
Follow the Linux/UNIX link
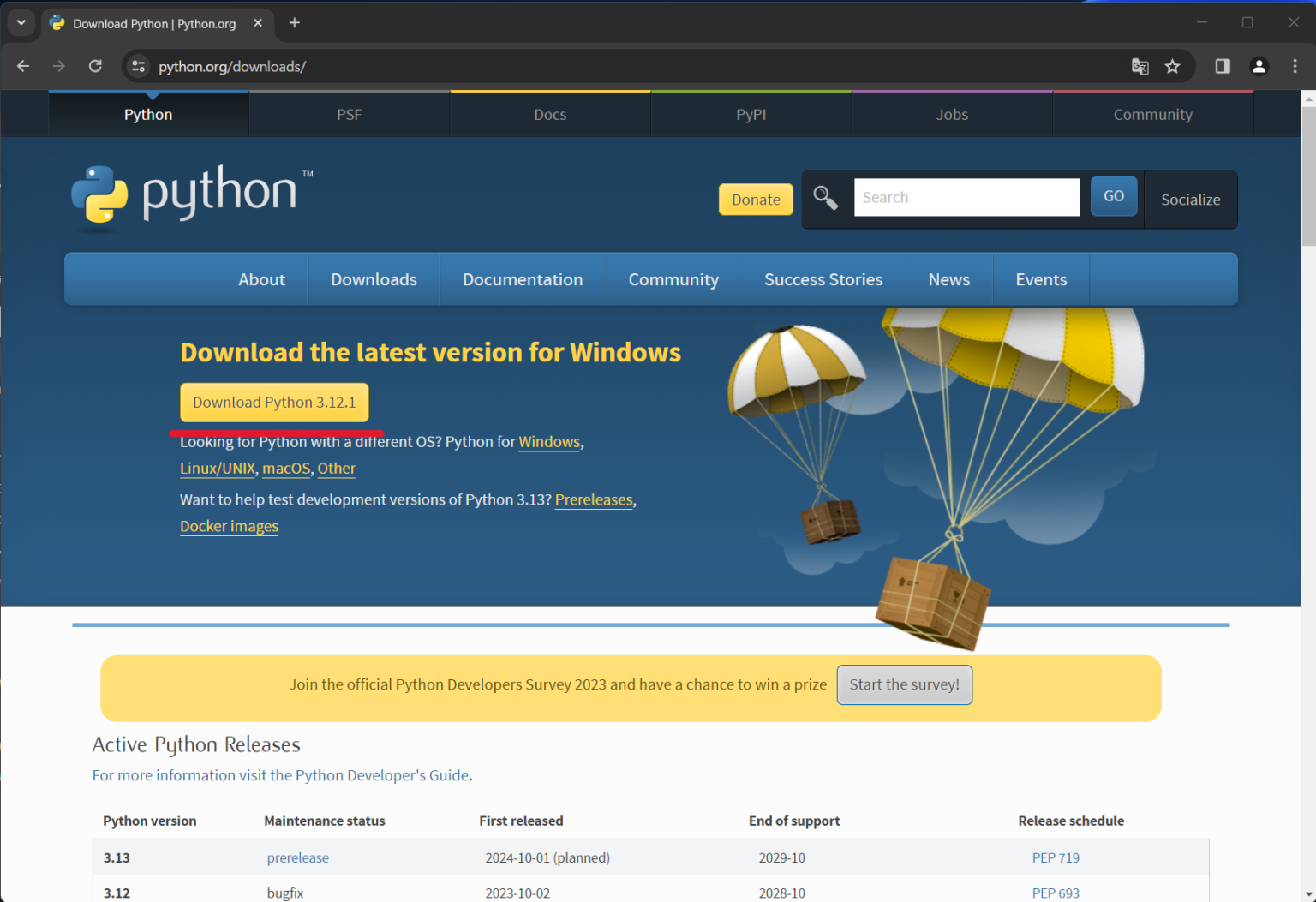click(x=218, y=469)
